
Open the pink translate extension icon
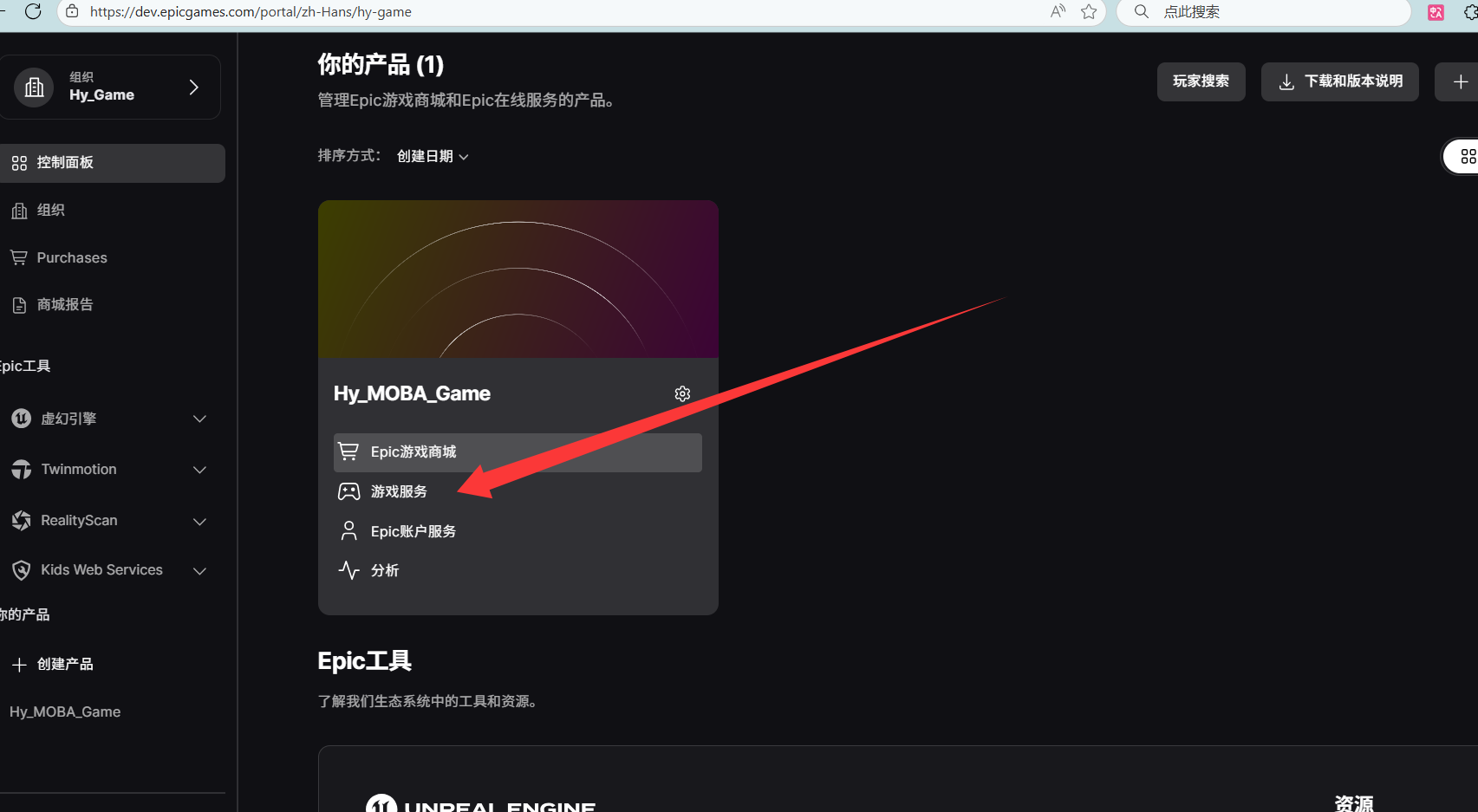1436,12
